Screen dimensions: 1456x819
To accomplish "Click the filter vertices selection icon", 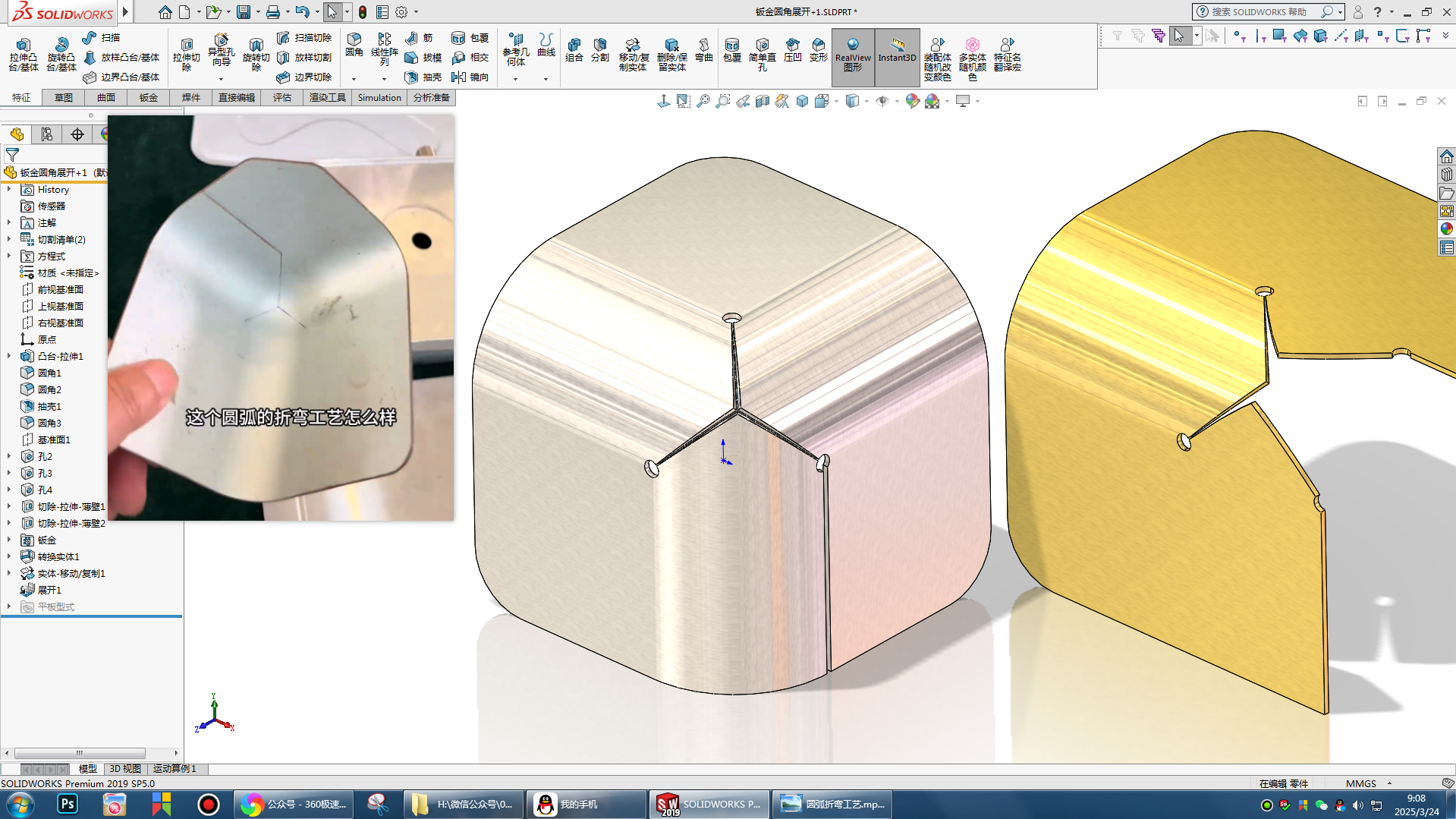I will point(1238,36).
